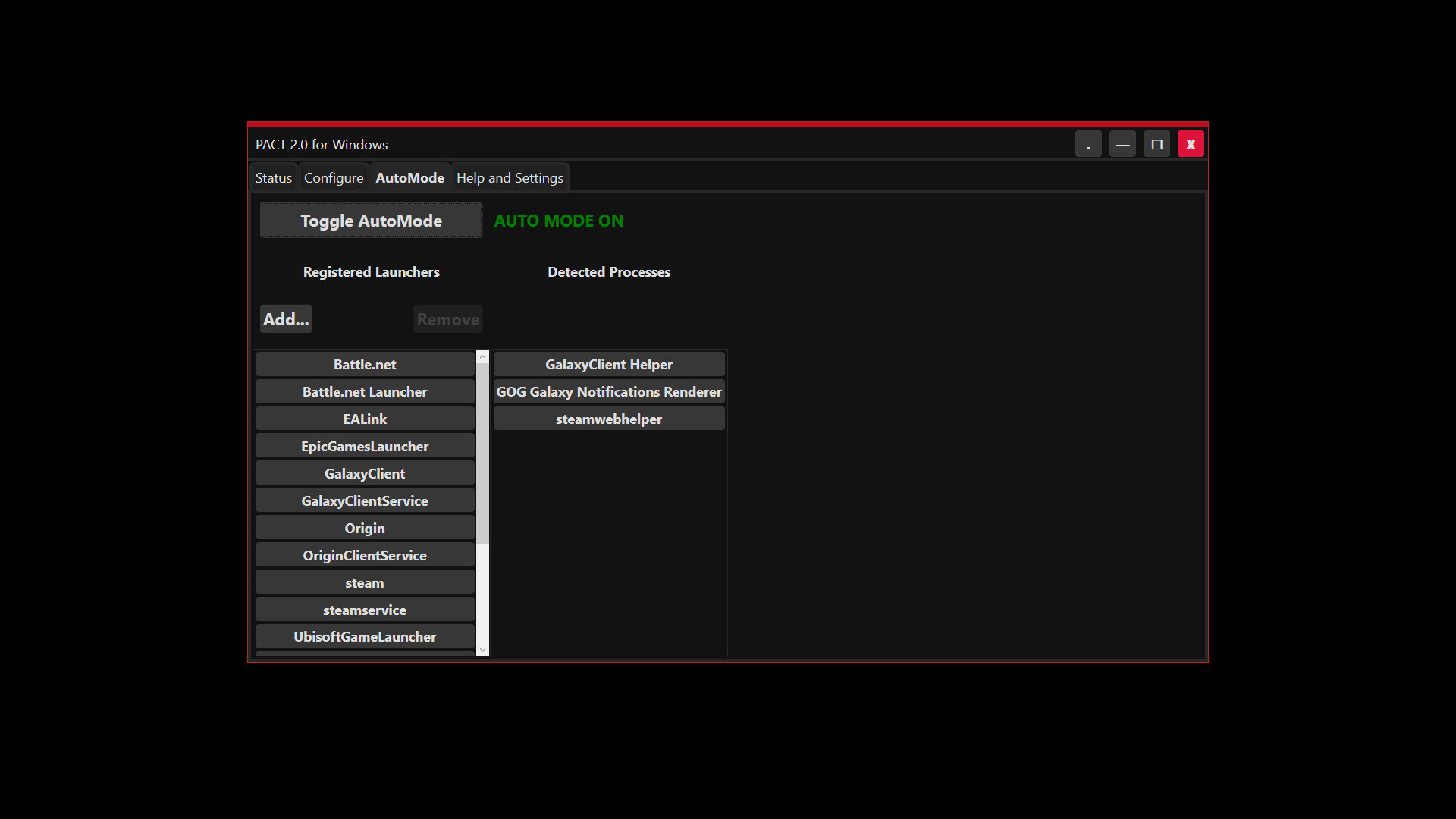Select the GalaxyClientService launcher entry
The height and width of the screenshot is (819, 1456).
(x=365, y=500)
